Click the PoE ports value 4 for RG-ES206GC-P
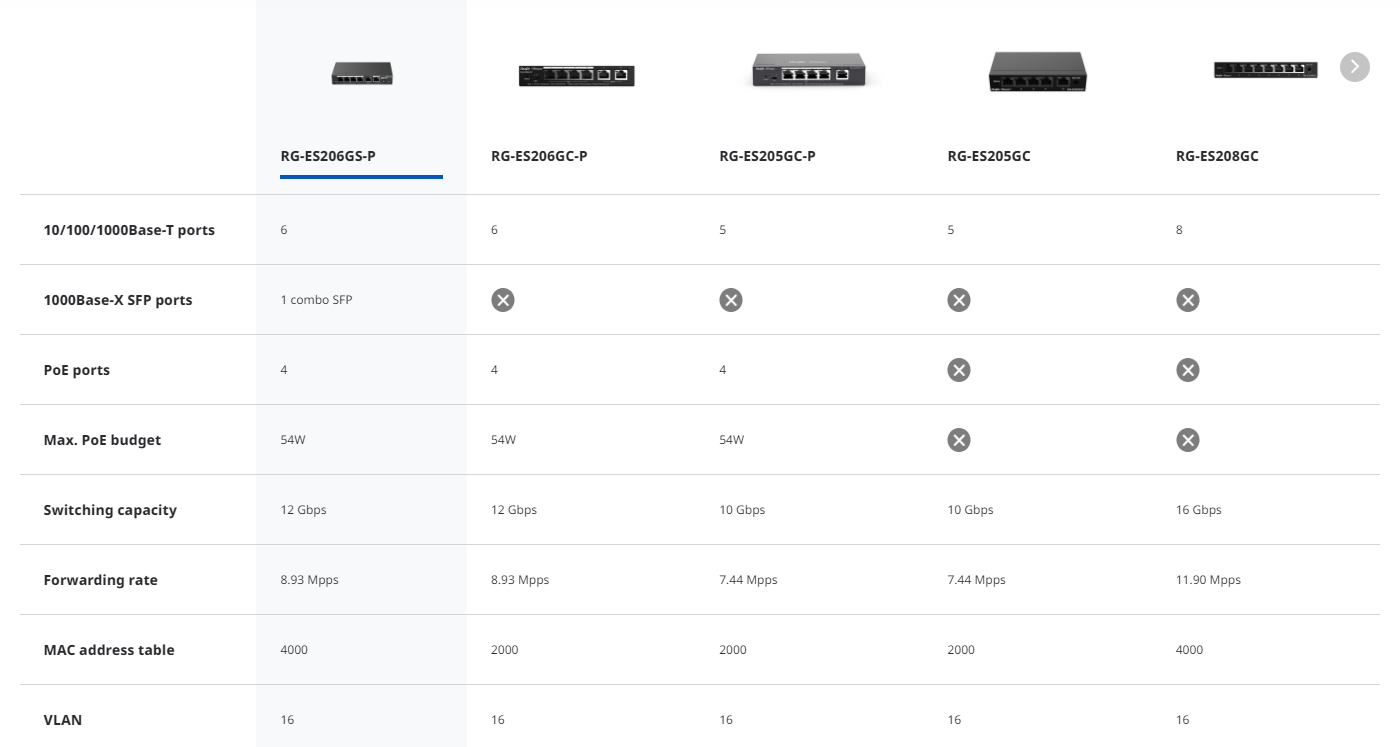 point(494,370)
